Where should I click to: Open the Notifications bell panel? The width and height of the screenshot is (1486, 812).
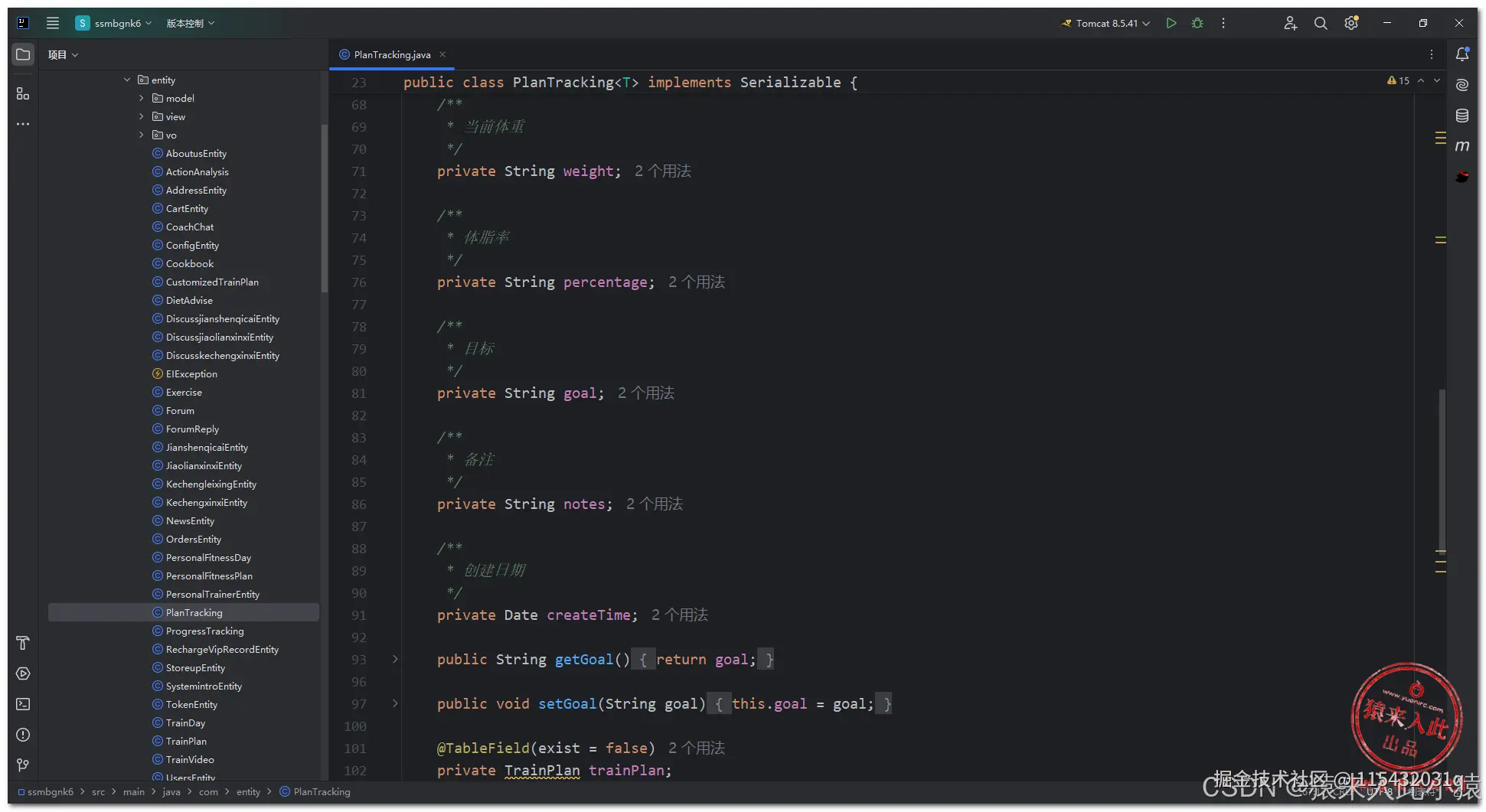[1462, 54]
